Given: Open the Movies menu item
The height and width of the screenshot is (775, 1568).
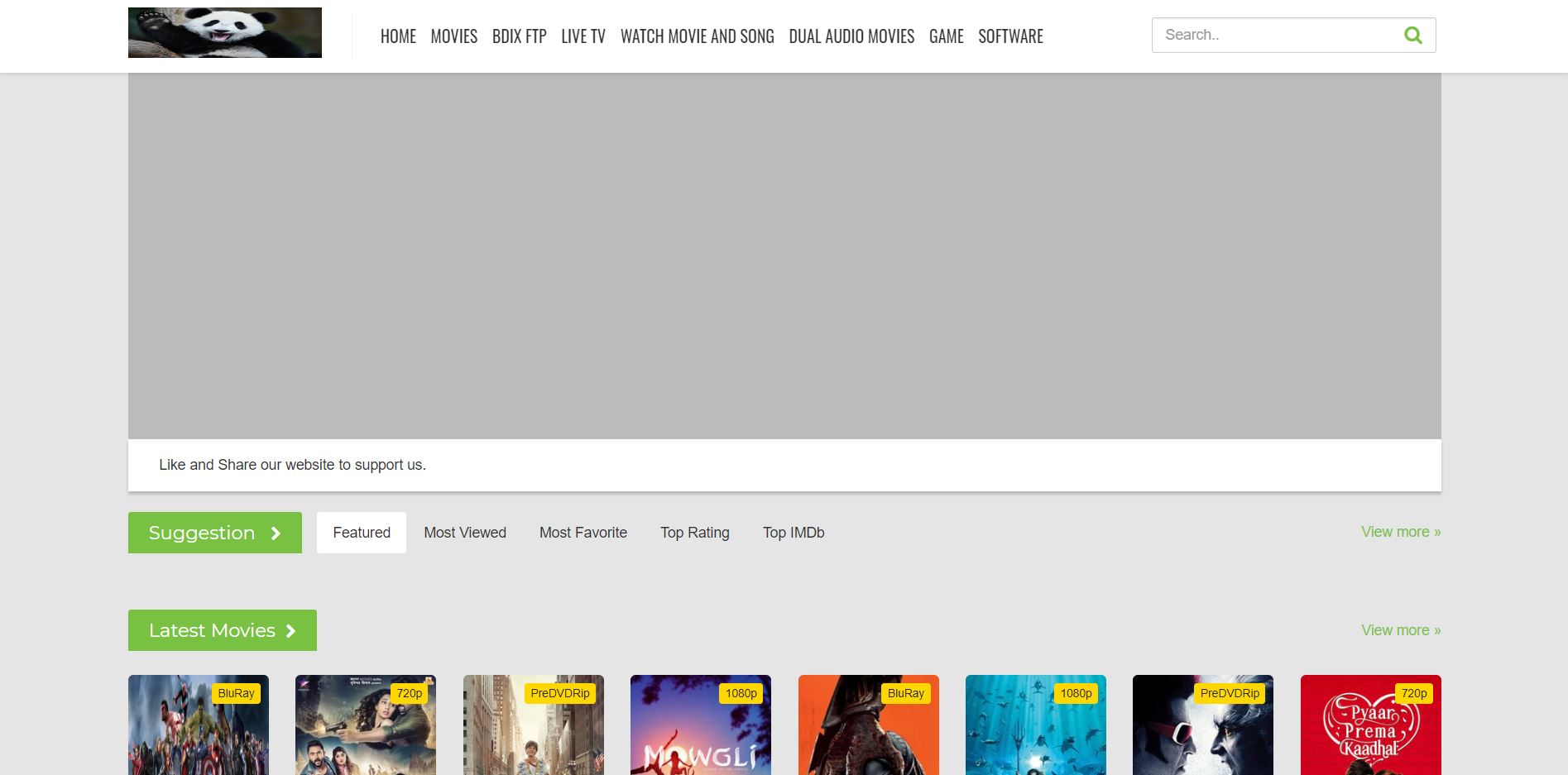Looking at the screenshot, I should pos(453,36).
